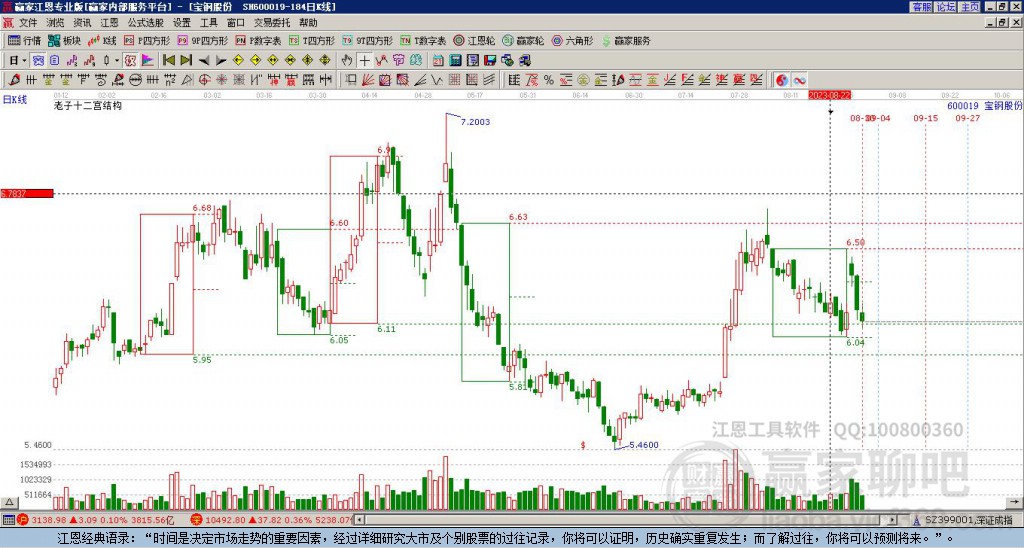This screenshot has width=1024, height=548.
Task: Open the 行情 quotes view
Action: coord(24,40)
